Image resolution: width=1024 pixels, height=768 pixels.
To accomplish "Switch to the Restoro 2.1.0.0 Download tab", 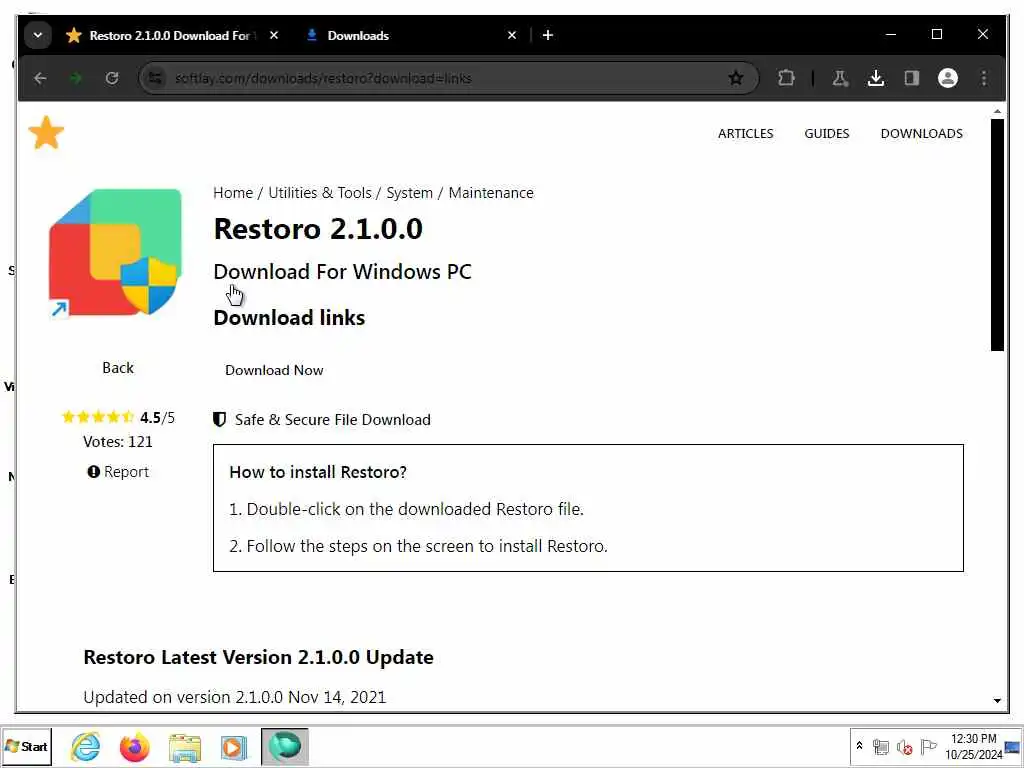I will (172, 35).
